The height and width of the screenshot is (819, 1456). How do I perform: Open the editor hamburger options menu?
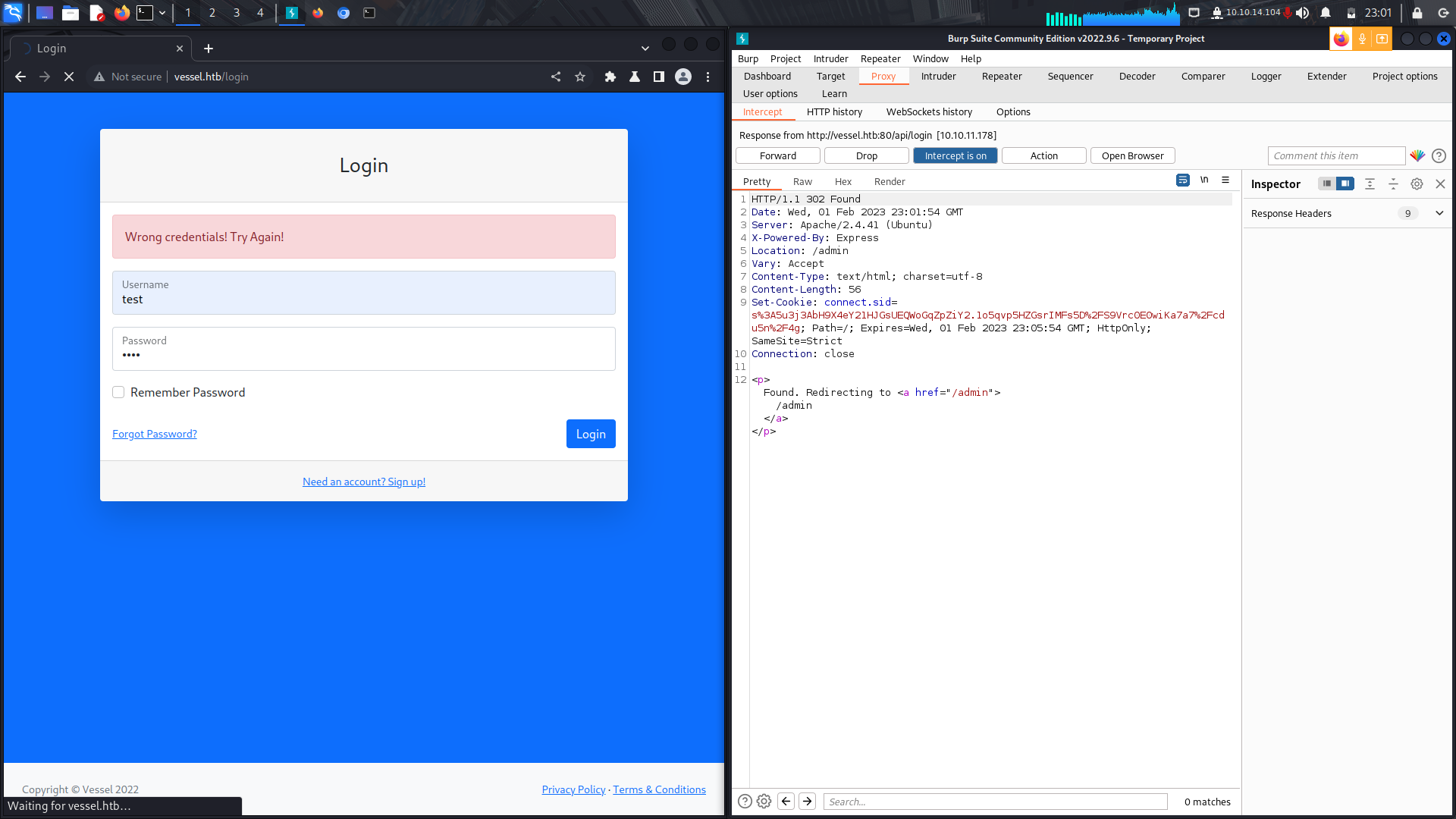pyautogui.click(x=1225, y=180)
